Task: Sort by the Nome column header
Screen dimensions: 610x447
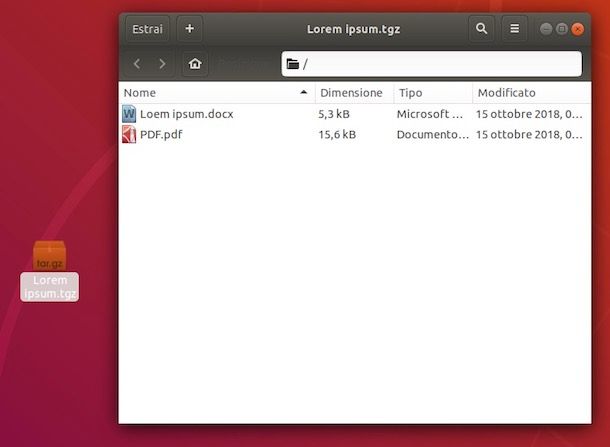Action: 216,93
